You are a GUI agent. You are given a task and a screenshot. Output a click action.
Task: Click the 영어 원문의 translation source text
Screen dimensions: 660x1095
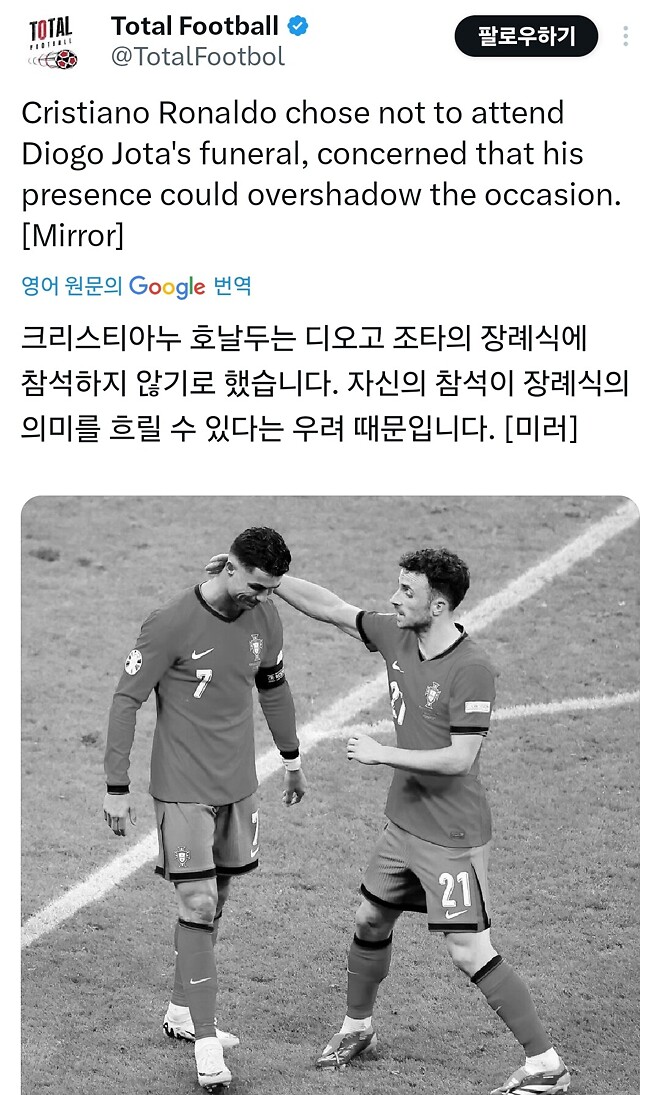click(x=72, y=286)
